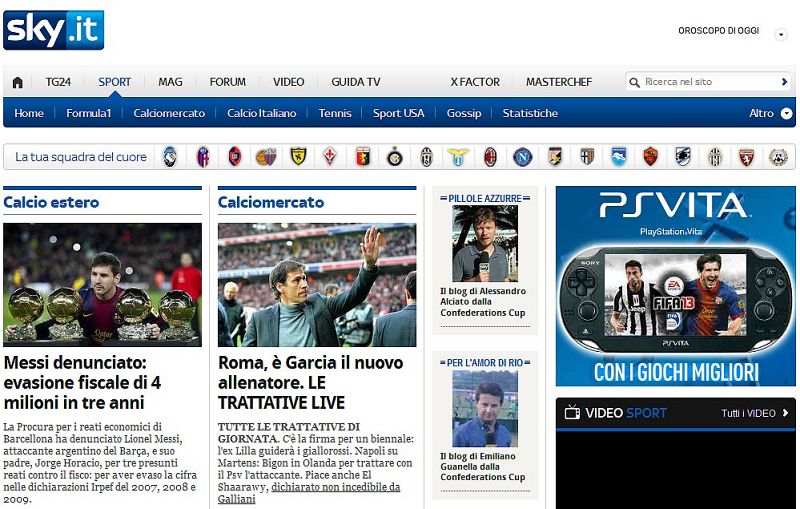Open the Gossip submenu item
This screenshot has height=509, width=800.
click(464, 113)
